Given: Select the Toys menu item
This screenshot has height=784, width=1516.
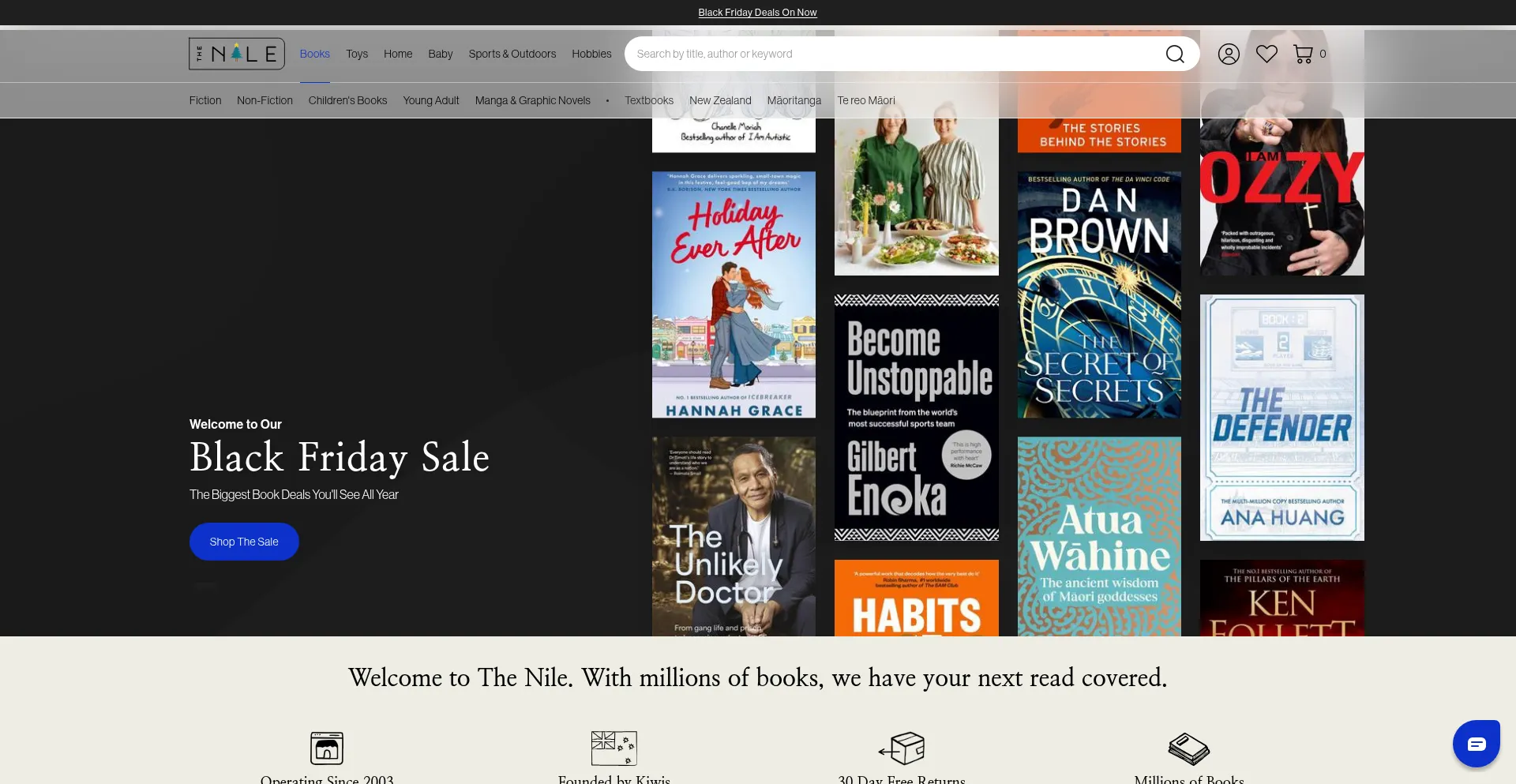Looking at the screenshot, I should (x=357, y=54).
